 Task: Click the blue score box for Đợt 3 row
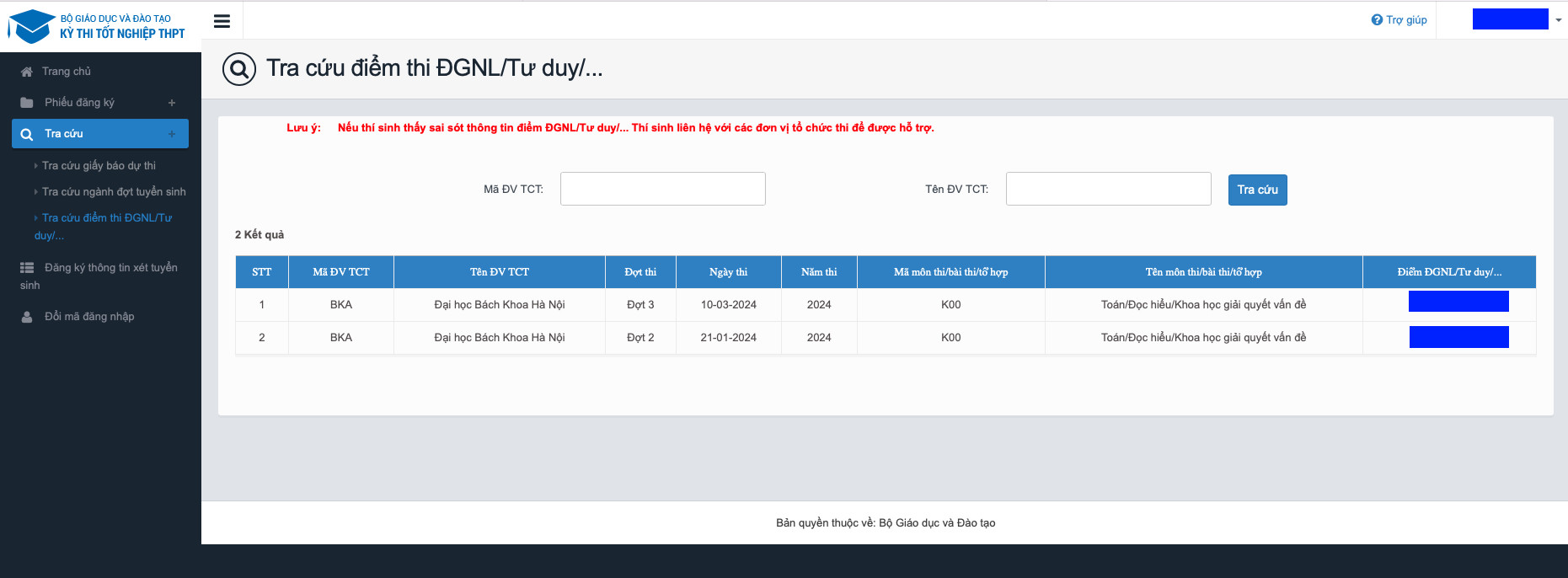1458,302
